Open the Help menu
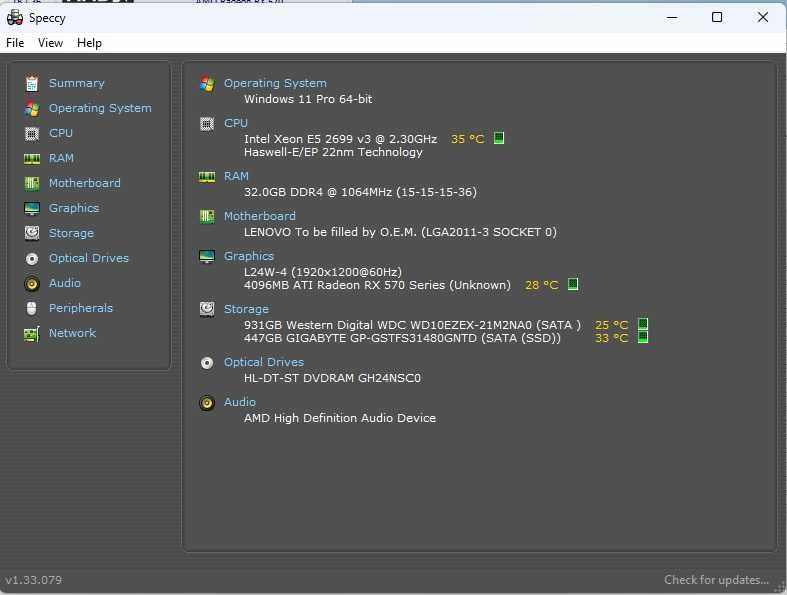Image resolution: width=787 pixels, height=595 pixels. pos(89,43)
